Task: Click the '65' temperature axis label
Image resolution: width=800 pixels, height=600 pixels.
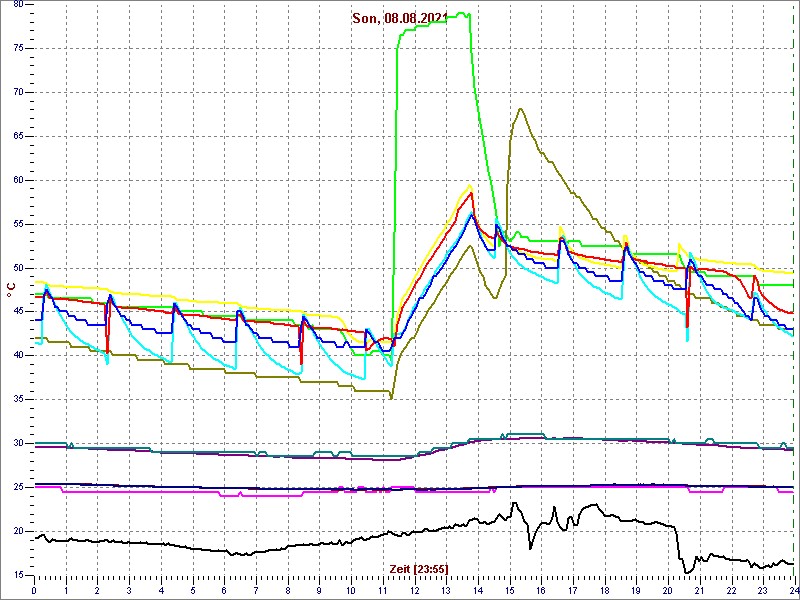Action: coord(17,136)
